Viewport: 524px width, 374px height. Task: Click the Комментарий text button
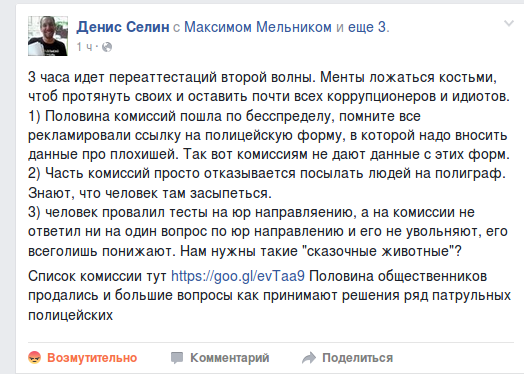point(230,358)
